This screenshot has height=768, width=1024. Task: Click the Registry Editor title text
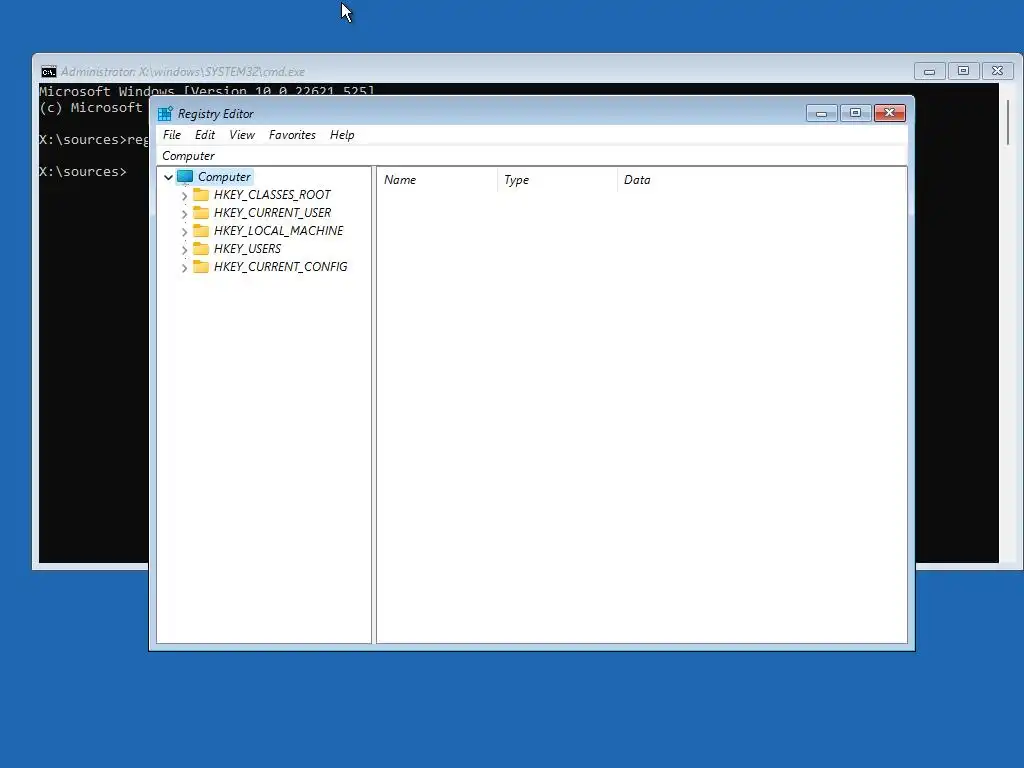click(216, 114)
